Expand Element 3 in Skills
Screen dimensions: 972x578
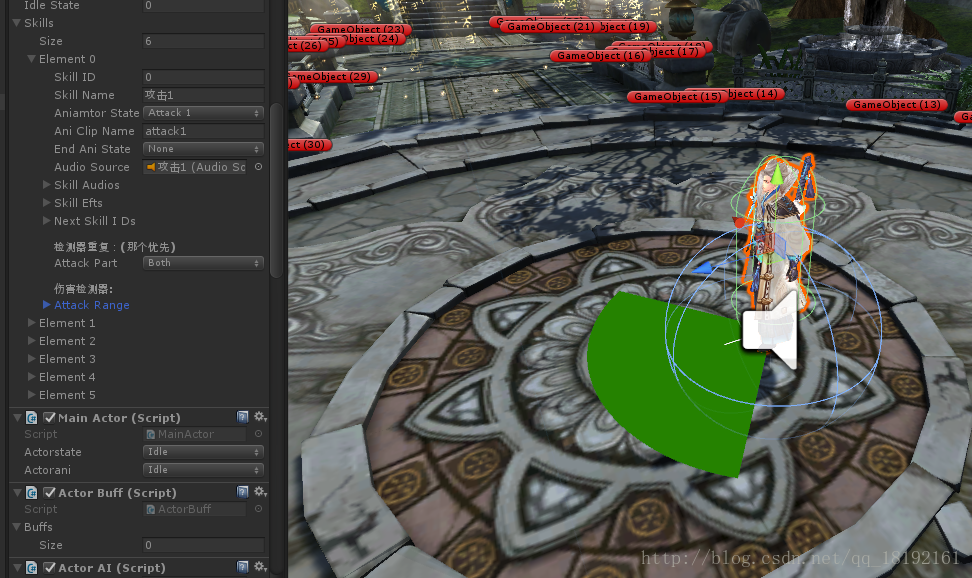click(x=32, y=358)
